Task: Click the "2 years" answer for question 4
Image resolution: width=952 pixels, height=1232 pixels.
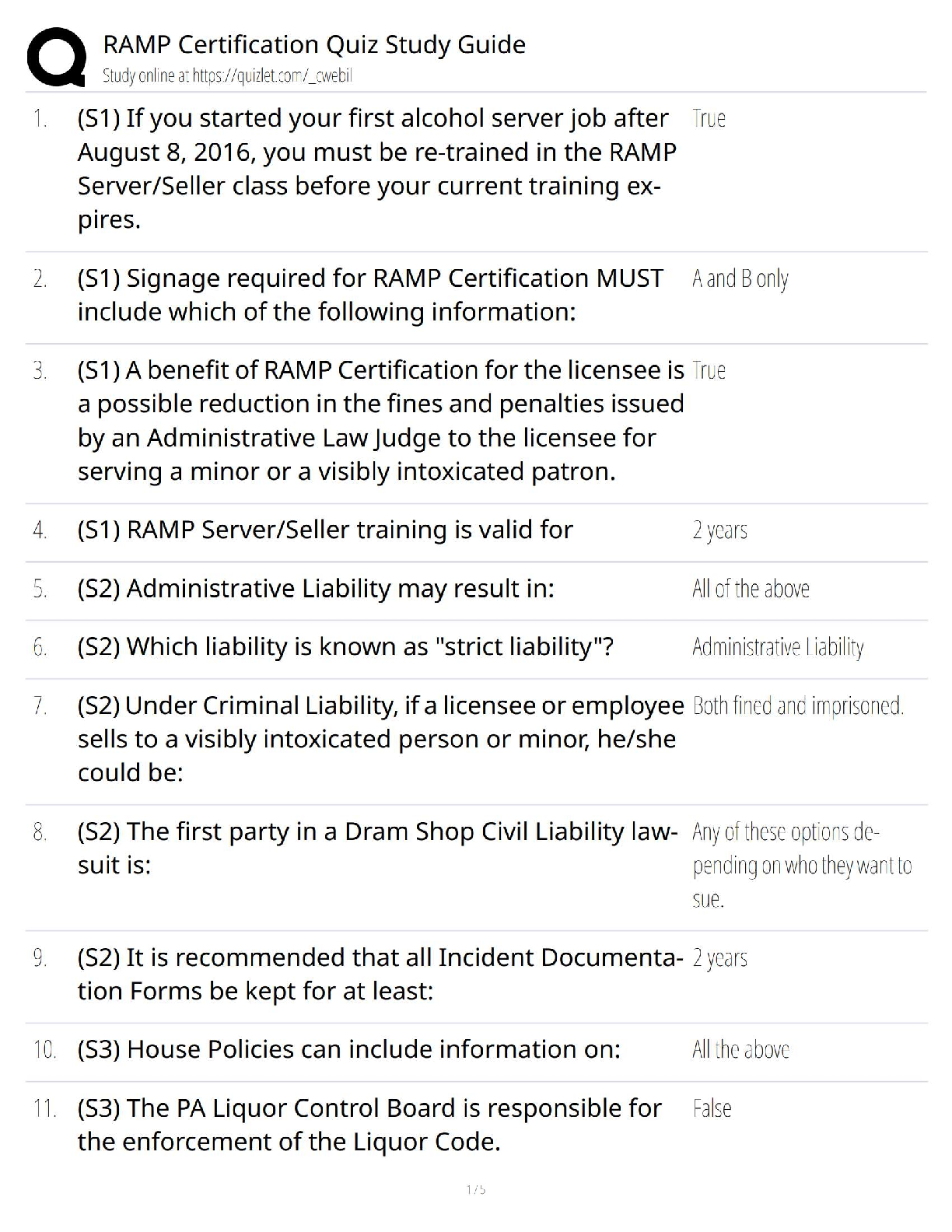Action: (719, 530)
